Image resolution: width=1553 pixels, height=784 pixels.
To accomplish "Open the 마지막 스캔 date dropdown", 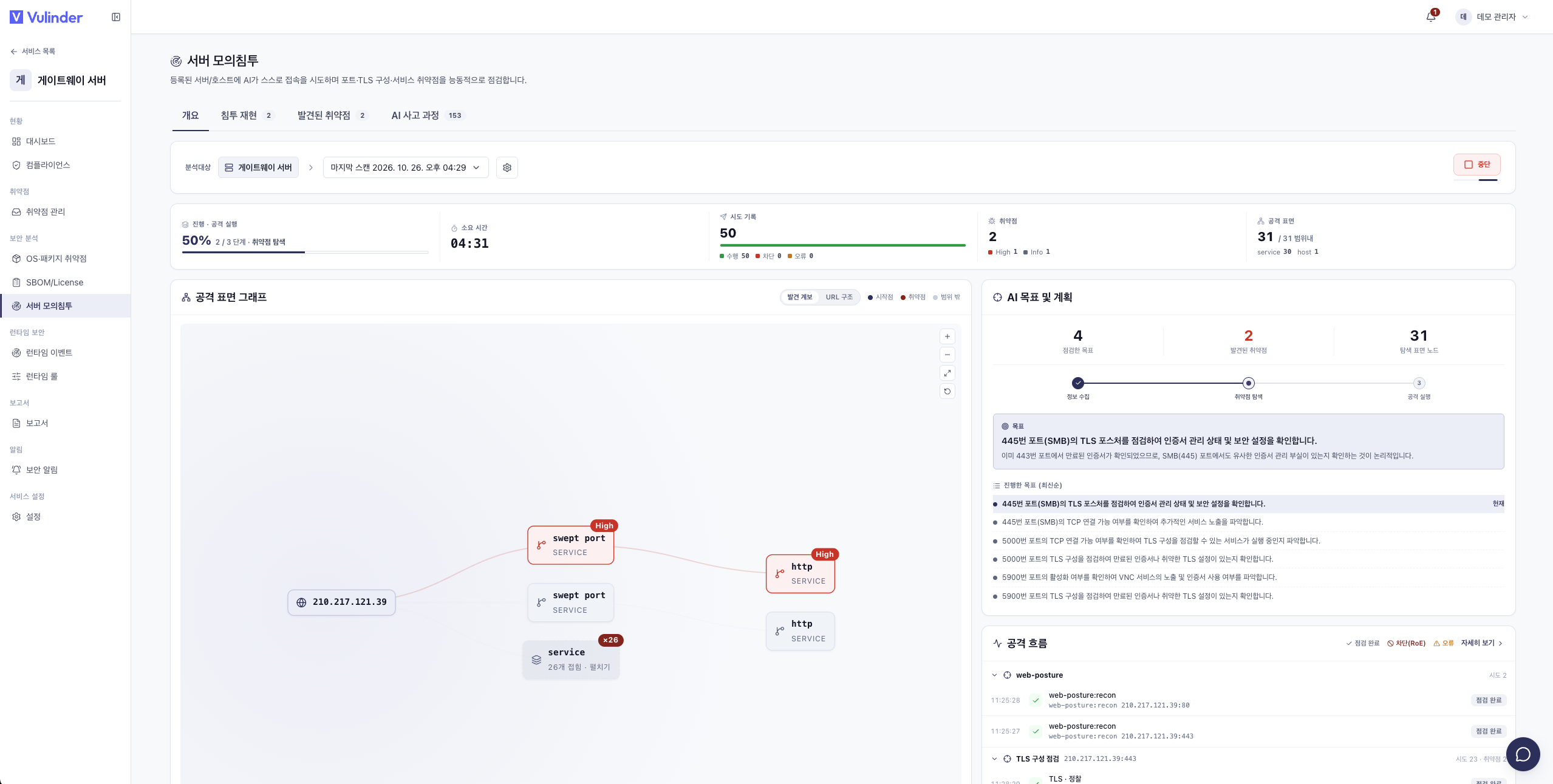I will (406, 168).
